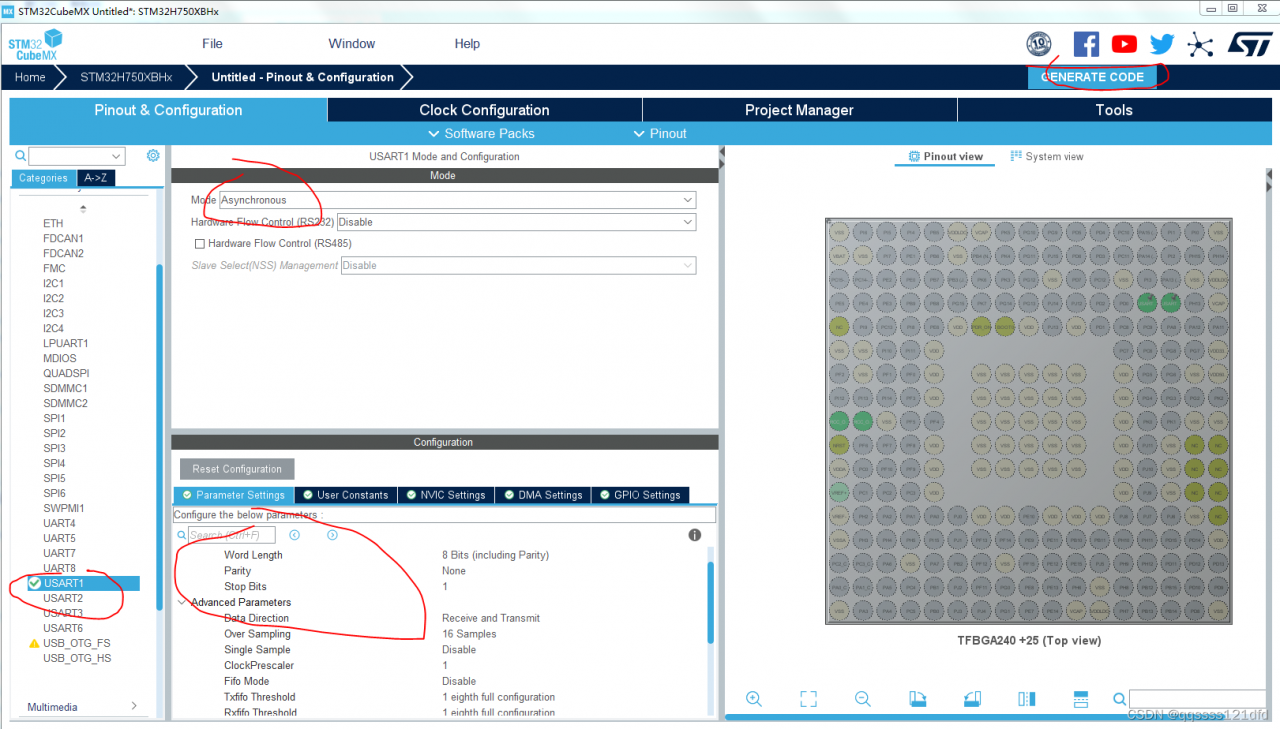1280x729 pixels.
Task: Go to Home breadcrumb
Action: coord(30,77)
